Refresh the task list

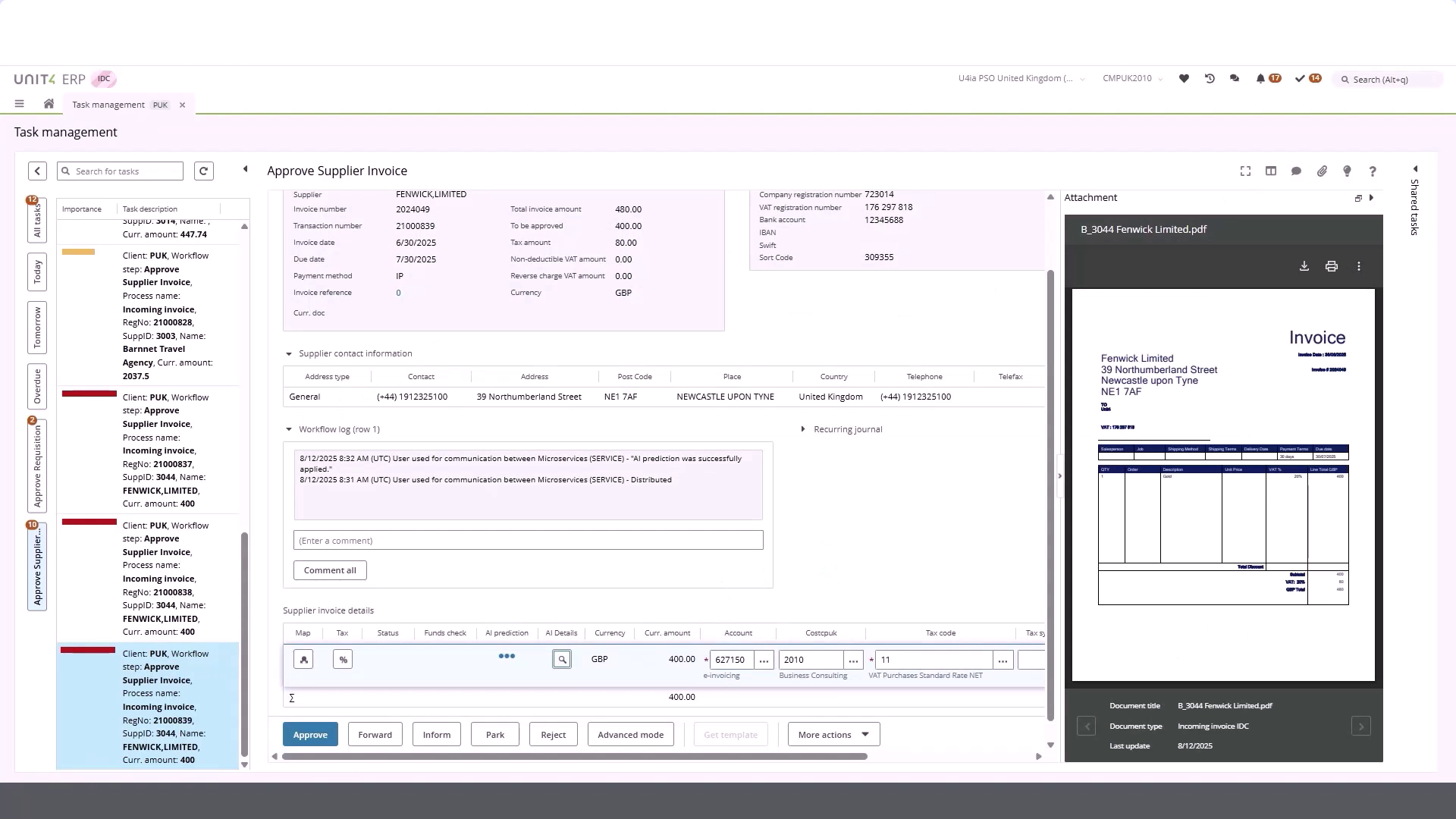tap(203, 171)
